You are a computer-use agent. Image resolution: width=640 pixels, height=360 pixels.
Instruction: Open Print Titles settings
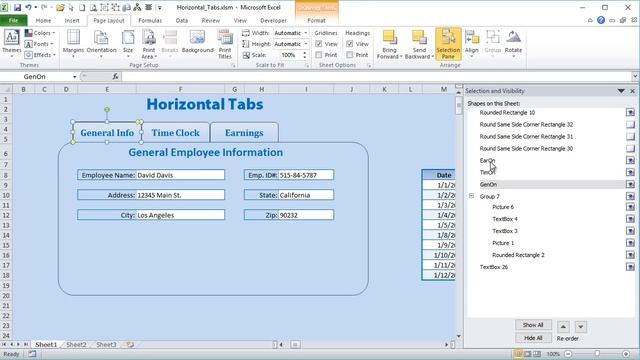coord(225,44)
